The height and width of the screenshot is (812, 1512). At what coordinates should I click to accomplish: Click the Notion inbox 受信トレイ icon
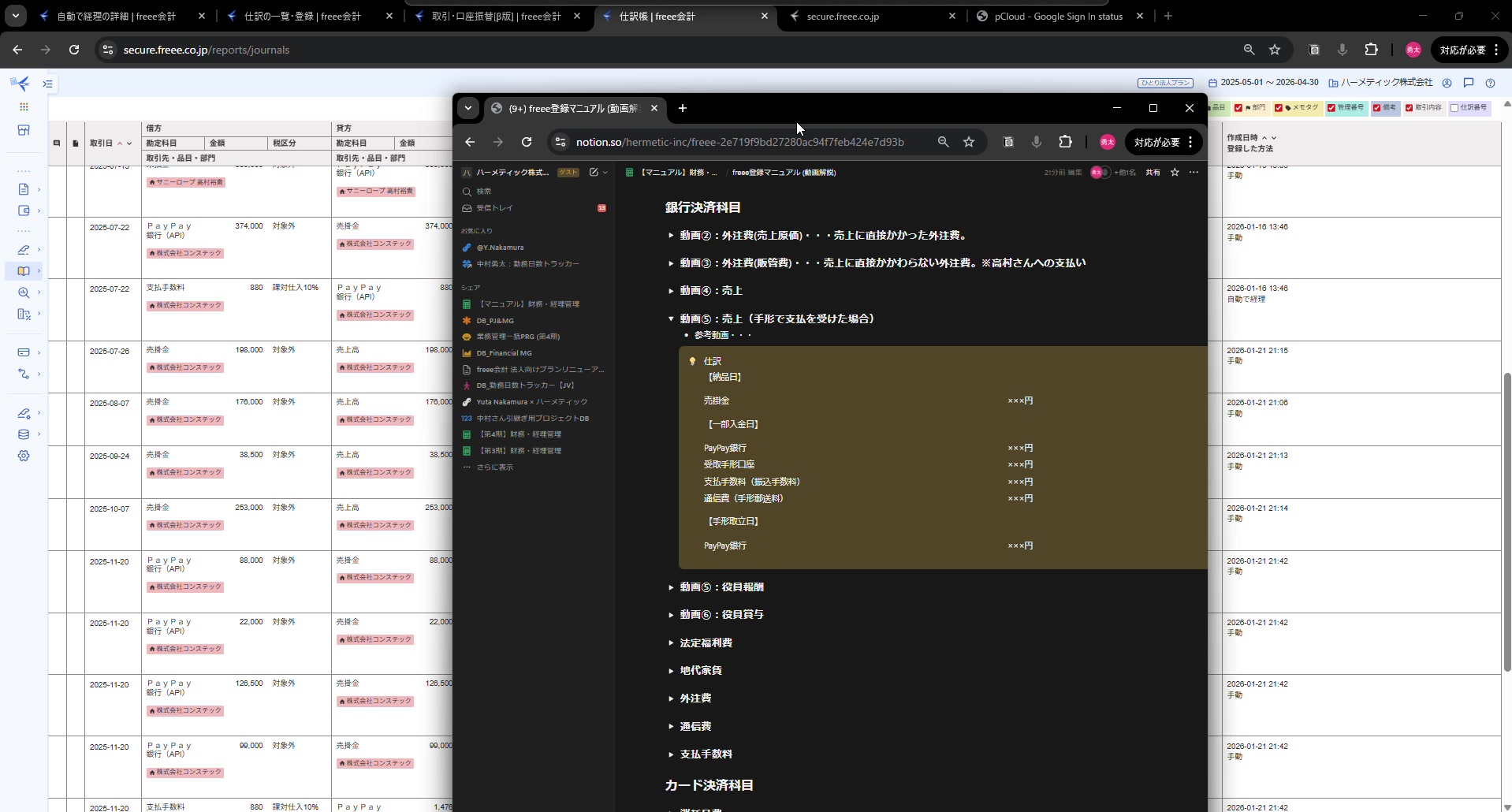(x=467, y=208)
